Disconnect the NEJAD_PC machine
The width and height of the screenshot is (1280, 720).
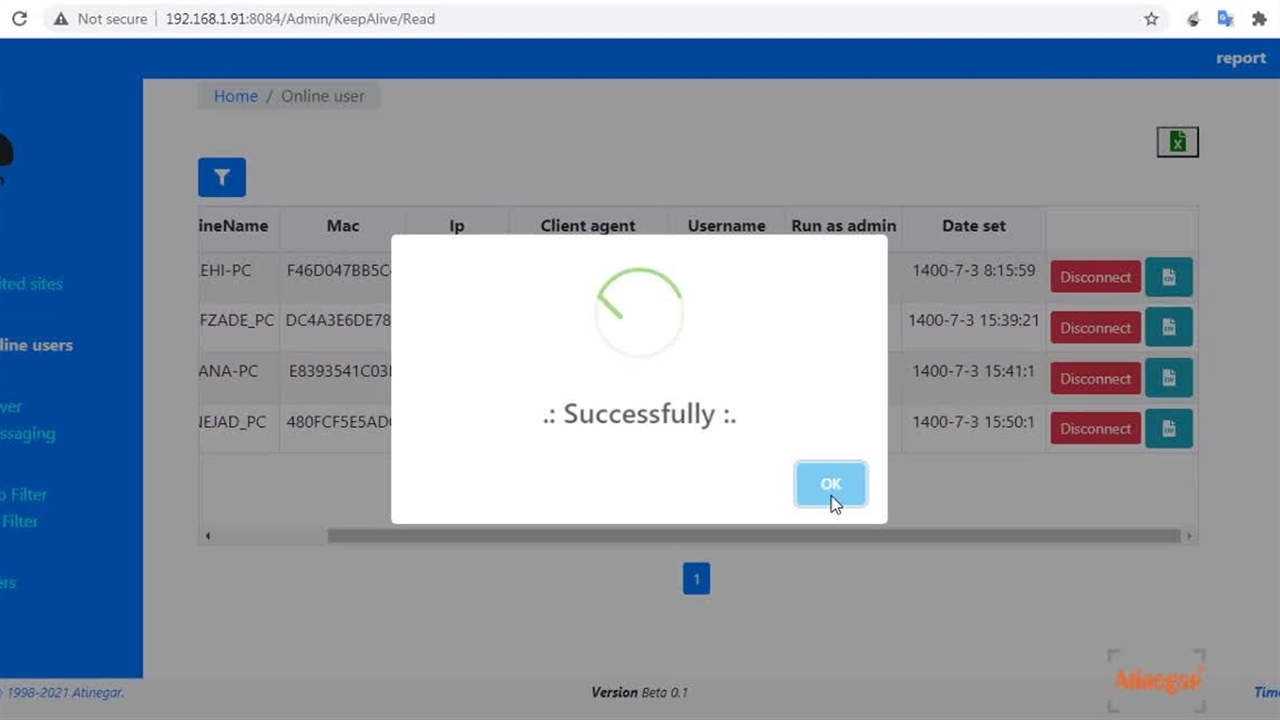1095,429
